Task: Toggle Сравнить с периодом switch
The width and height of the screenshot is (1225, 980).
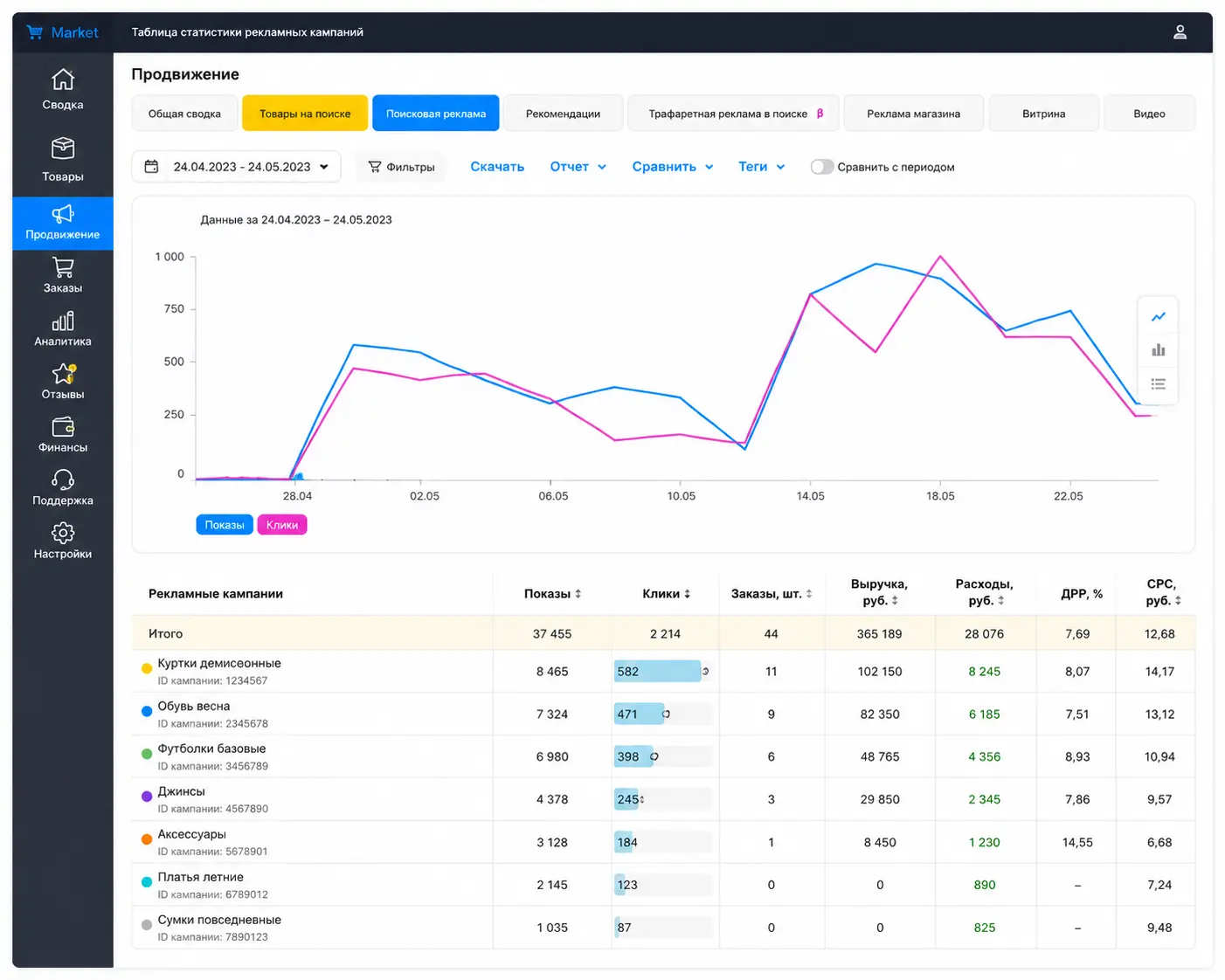Action: click(821, 167)
